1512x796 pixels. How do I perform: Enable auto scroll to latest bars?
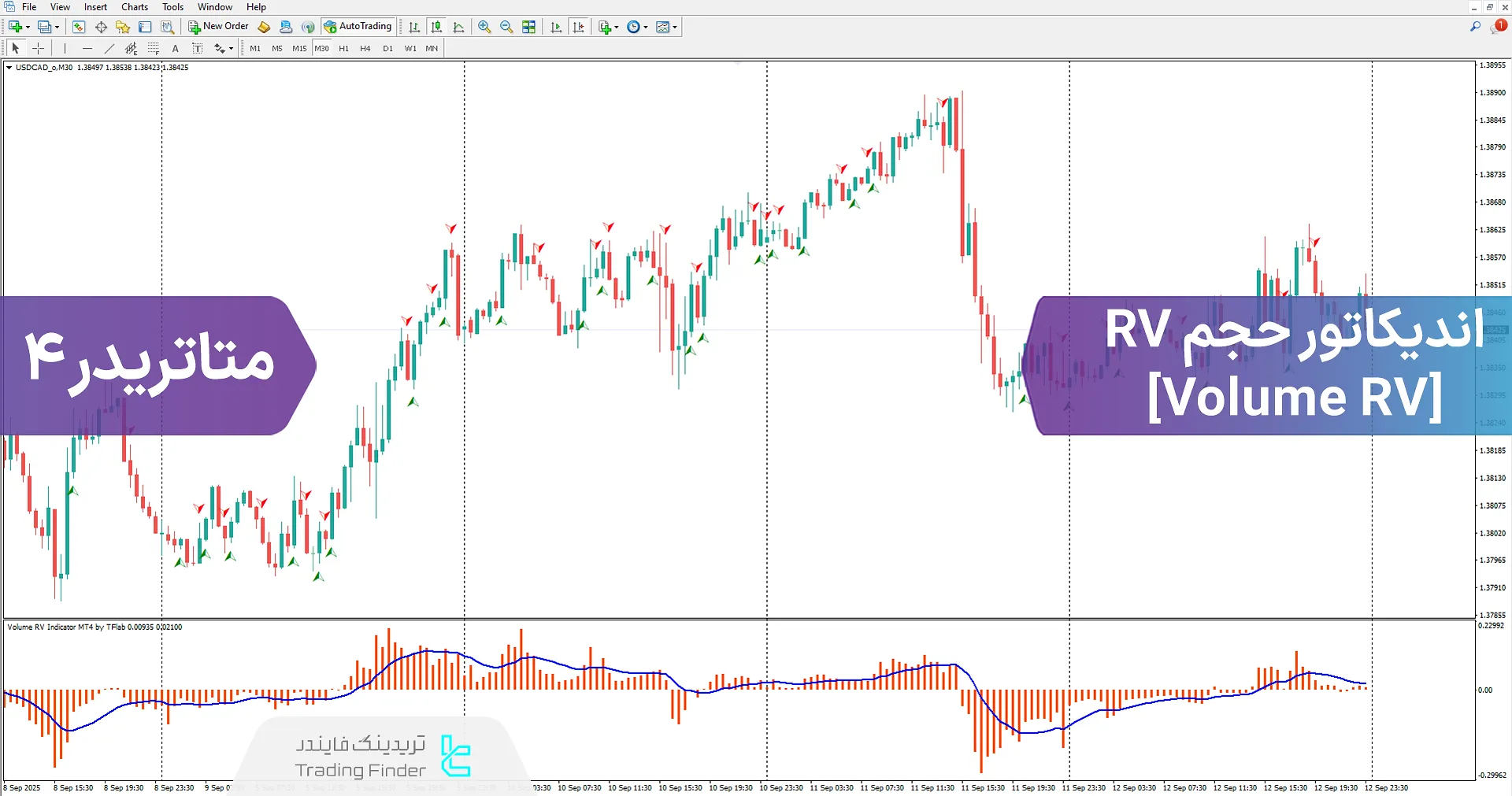pyautogui.click(x=555, y=26)
